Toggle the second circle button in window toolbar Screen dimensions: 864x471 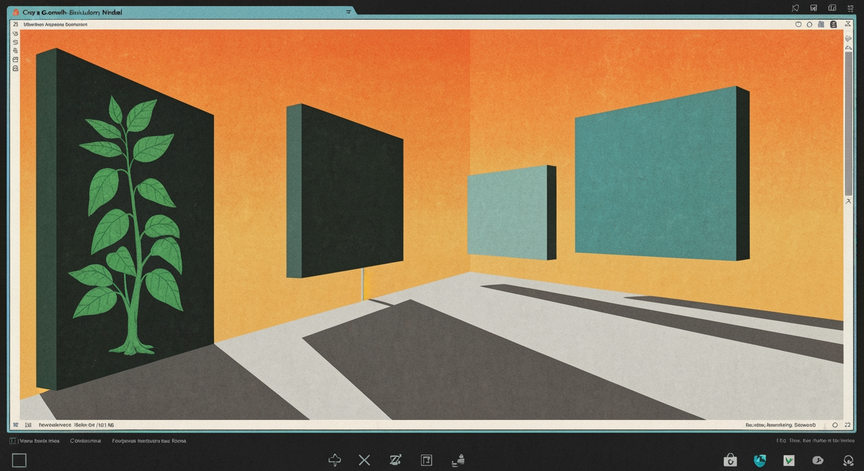pos(809,24)
